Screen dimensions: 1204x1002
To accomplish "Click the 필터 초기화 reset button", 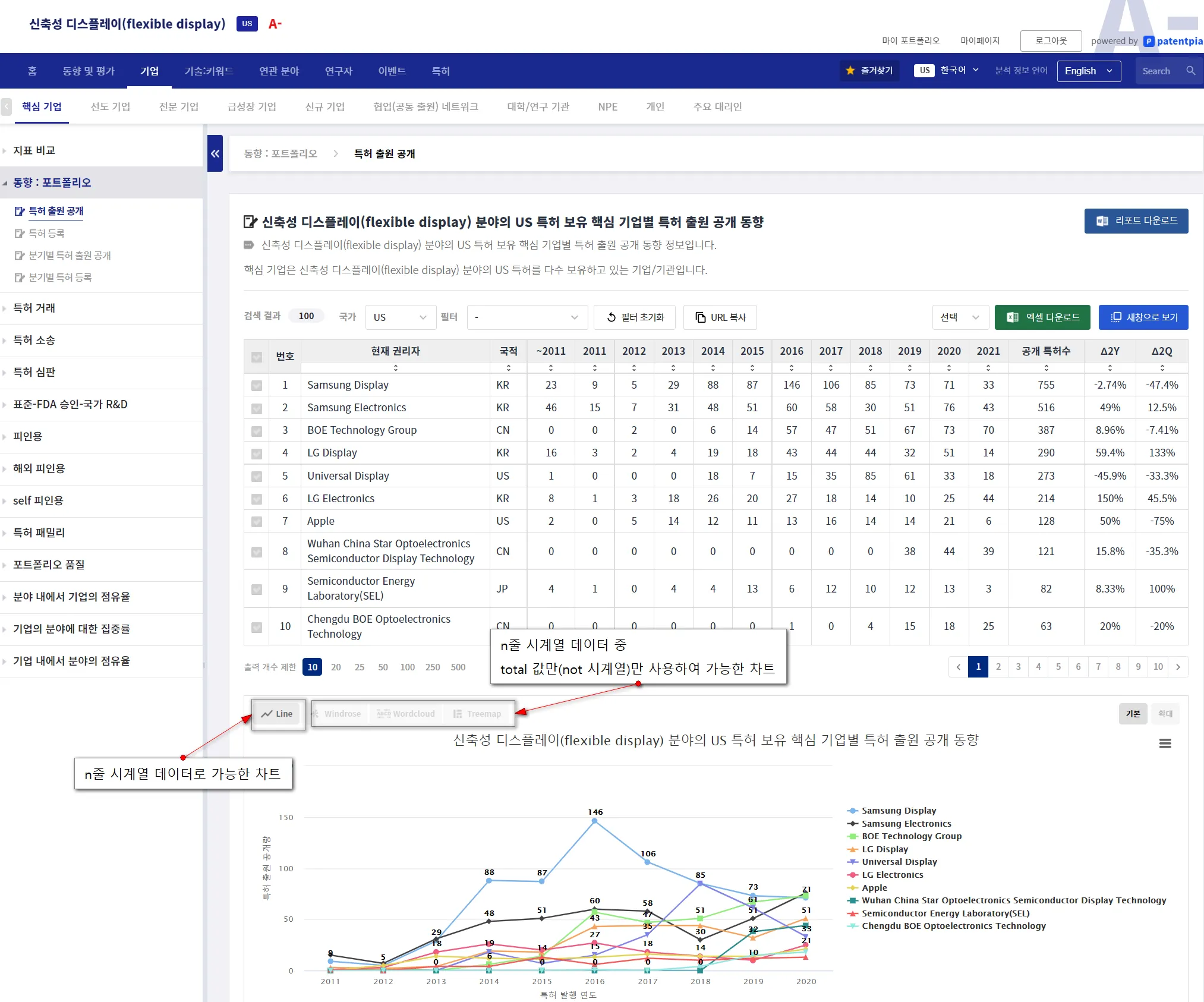I will pyautogui.click(x=635, y=317).
